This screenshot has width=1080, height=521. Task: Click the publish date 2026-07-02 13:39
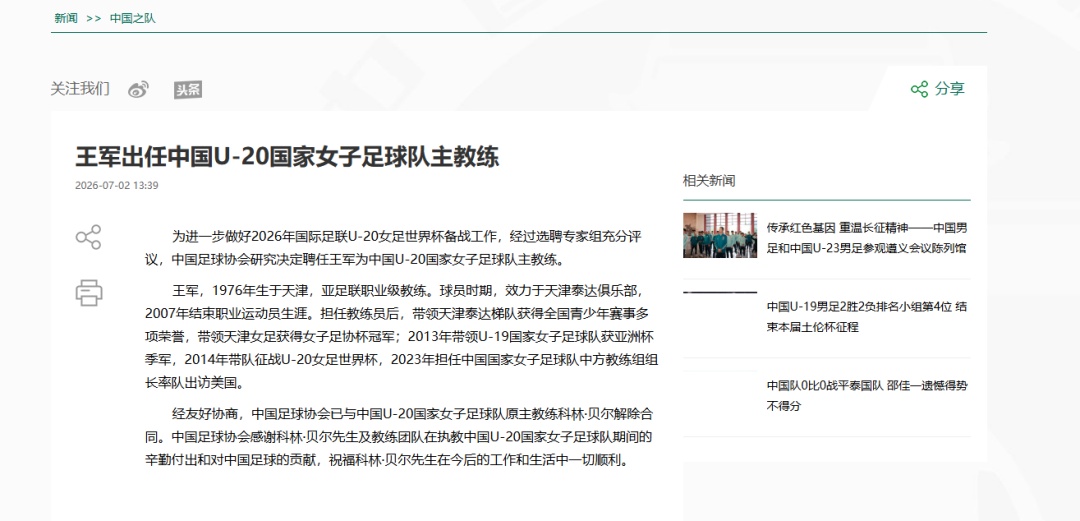coord(117,185)
